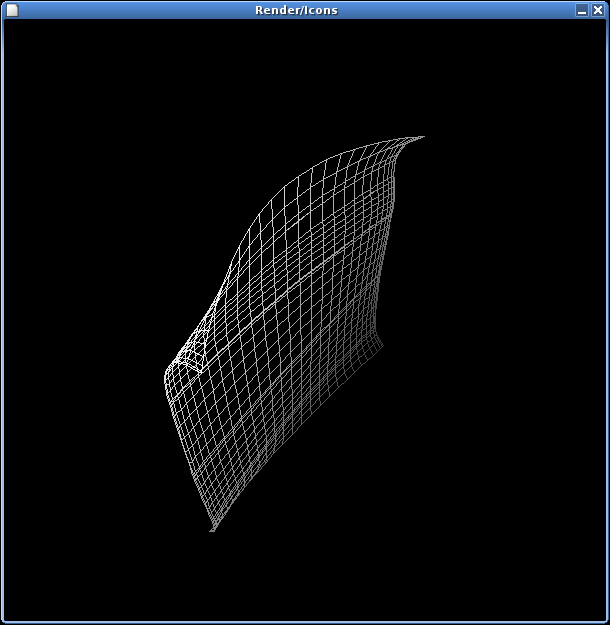Minimize the Render/Icons window
610x625 pixels.
582,10
